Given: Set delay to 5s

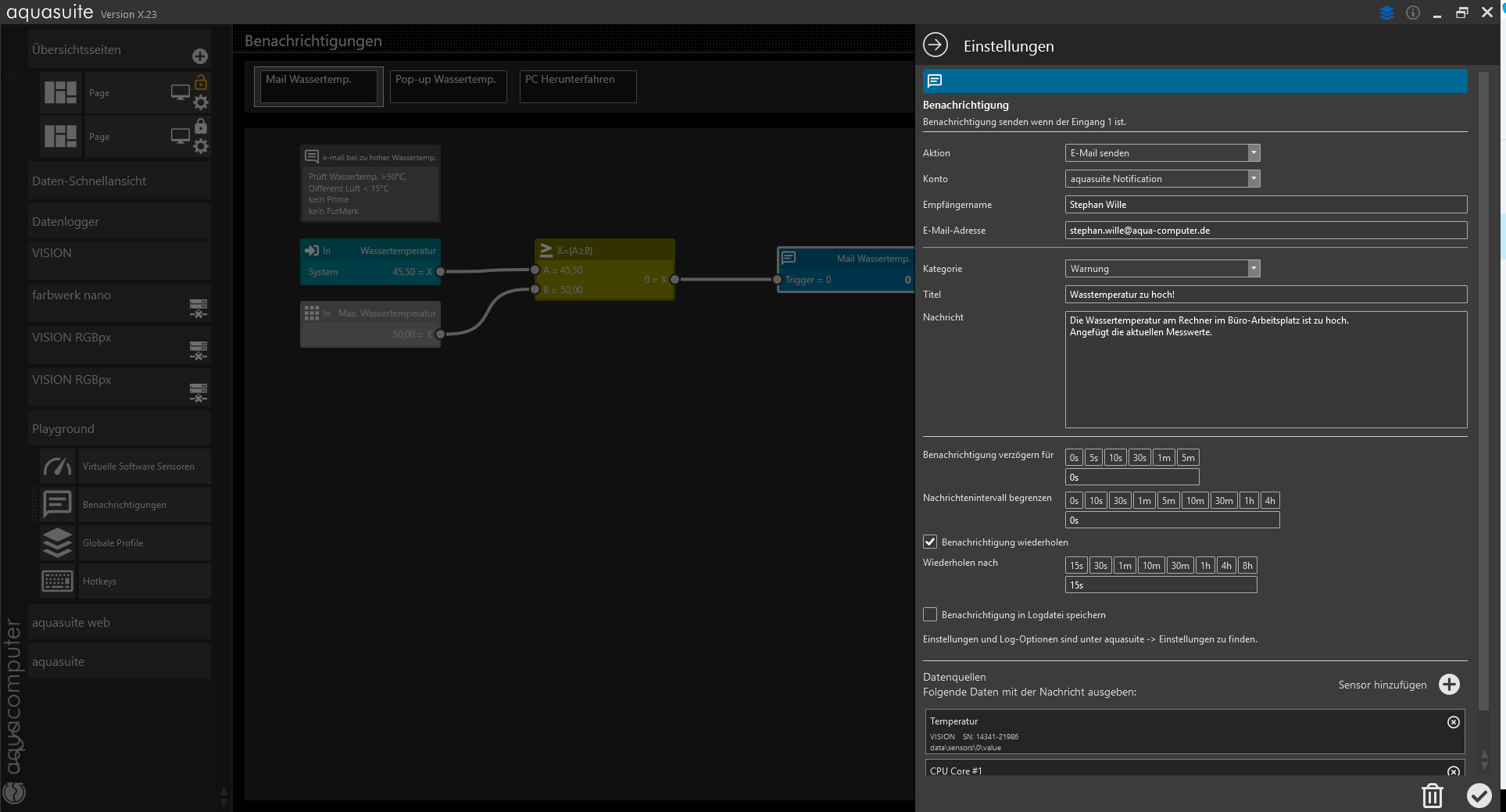Looking at the screenshot, I should point(1093,458).
